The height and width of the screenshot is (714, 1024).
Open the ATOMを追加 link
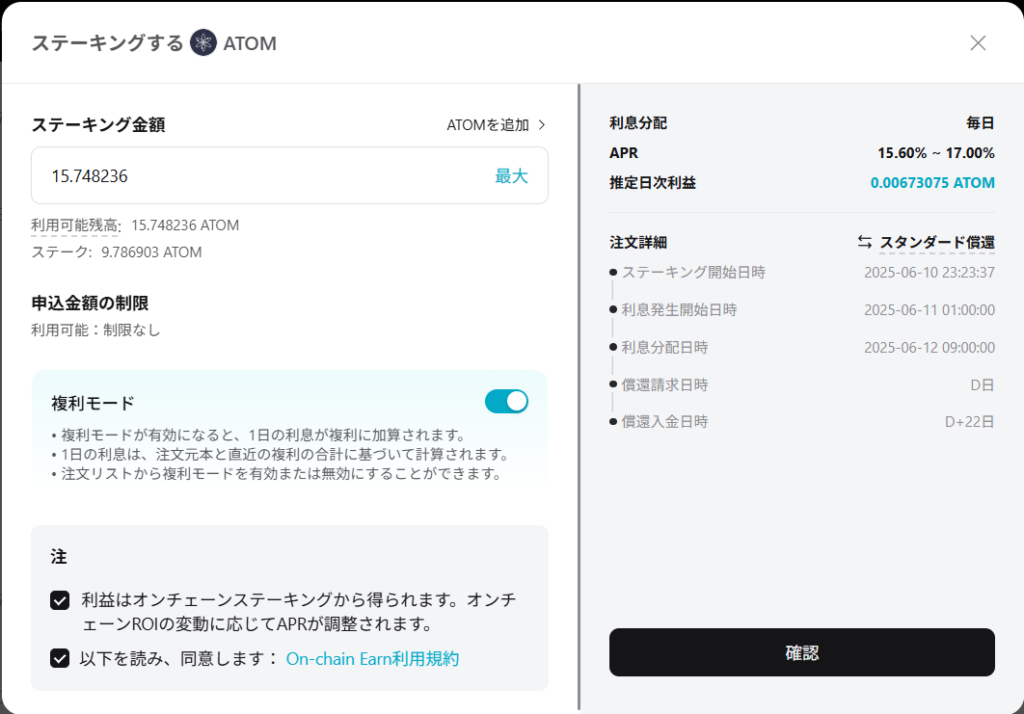pos(487,125)
